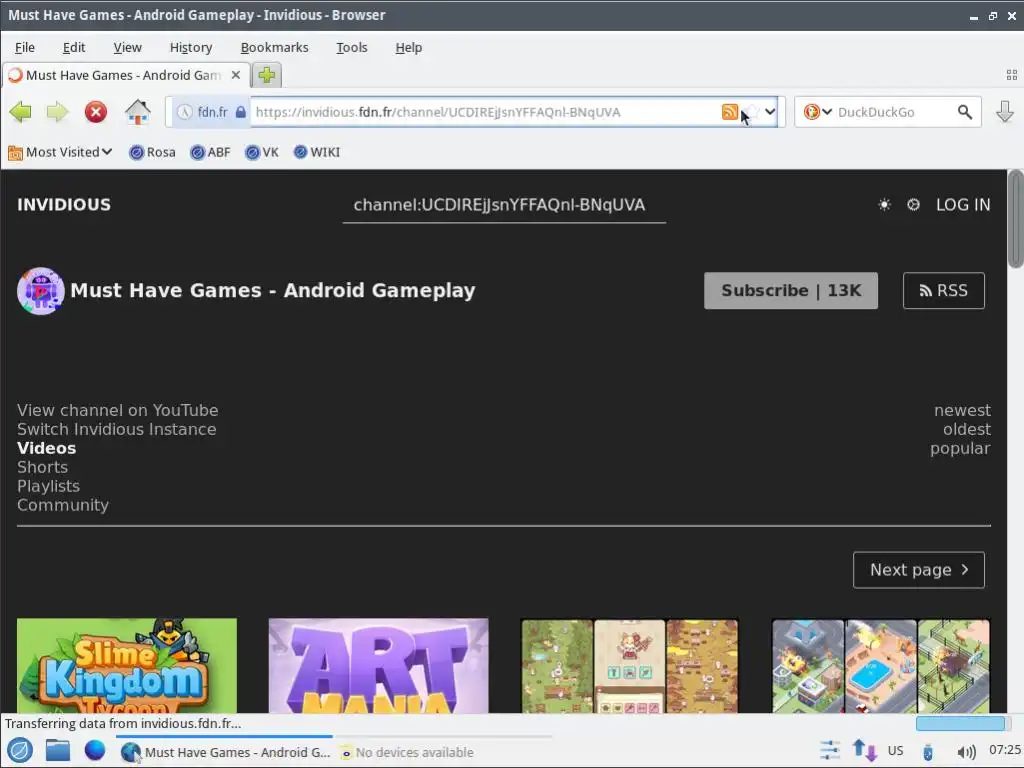Go to Next page
The width and height of the screenshot is (1024, 768).
(919, 570)
